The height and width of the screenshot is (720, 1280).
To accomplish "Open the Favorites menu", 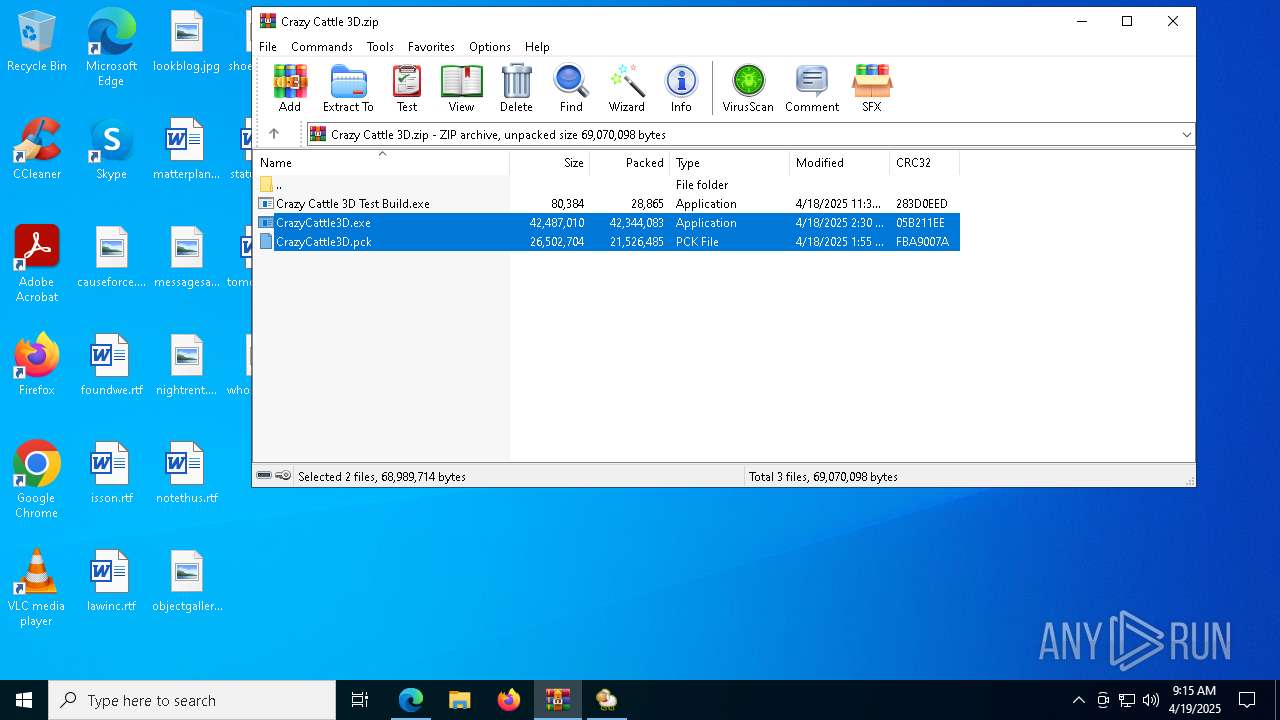I will pyautogui.click(x=431, y=47).
